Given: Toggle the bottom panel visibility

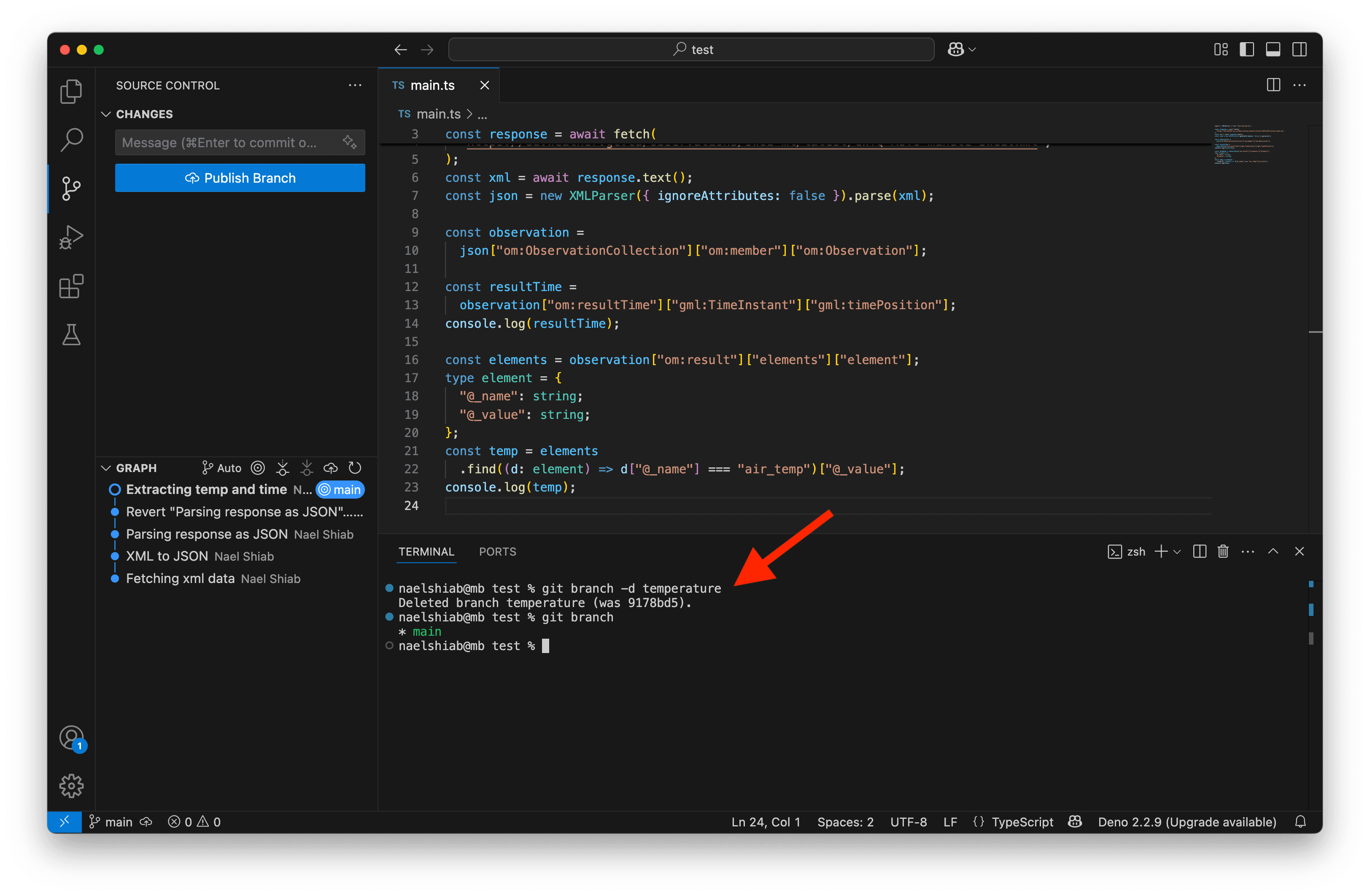Looking at the screenshot, I should coord(1273,49).
